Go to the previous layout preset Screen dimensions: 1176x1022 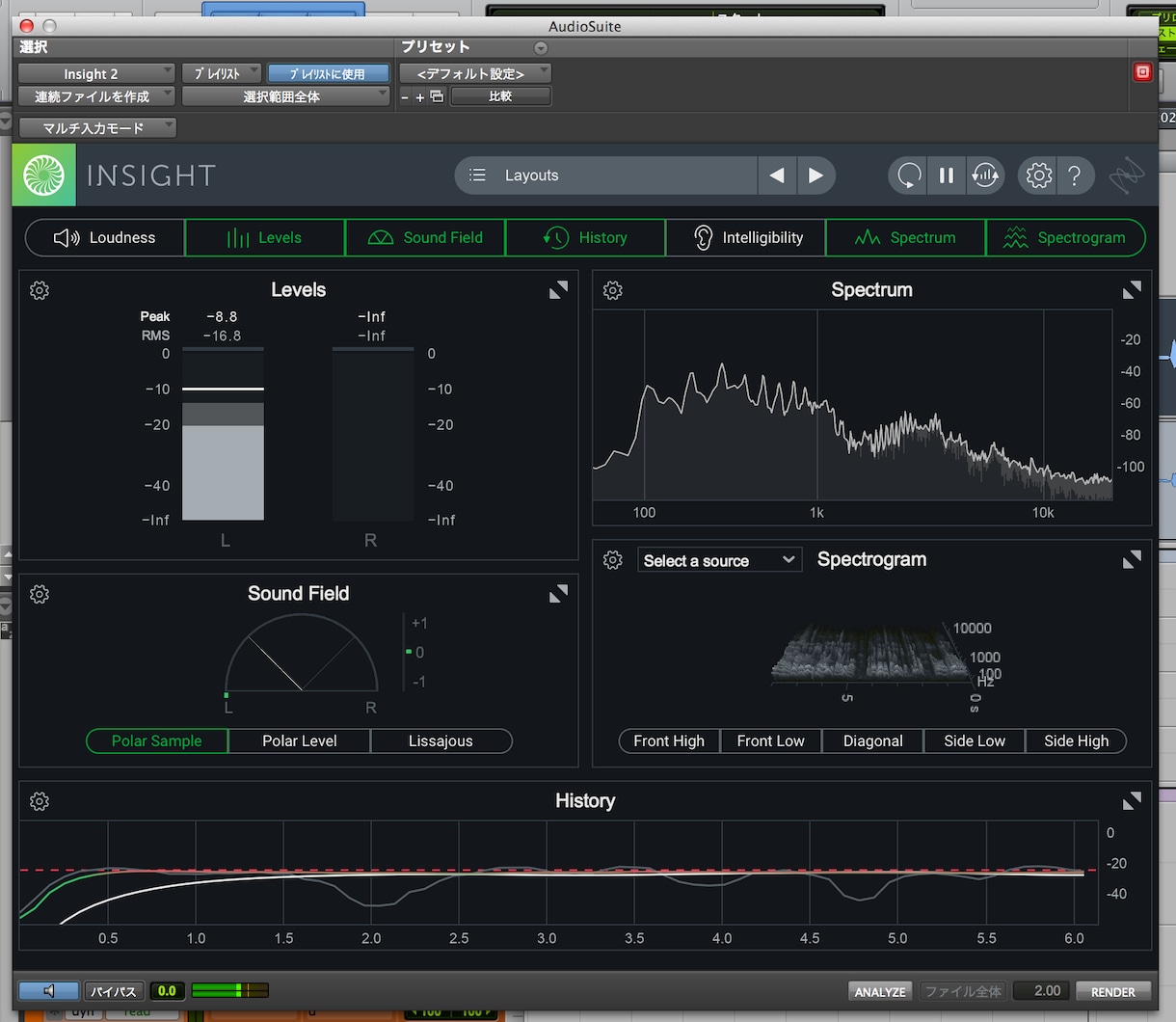click(777, 175)
